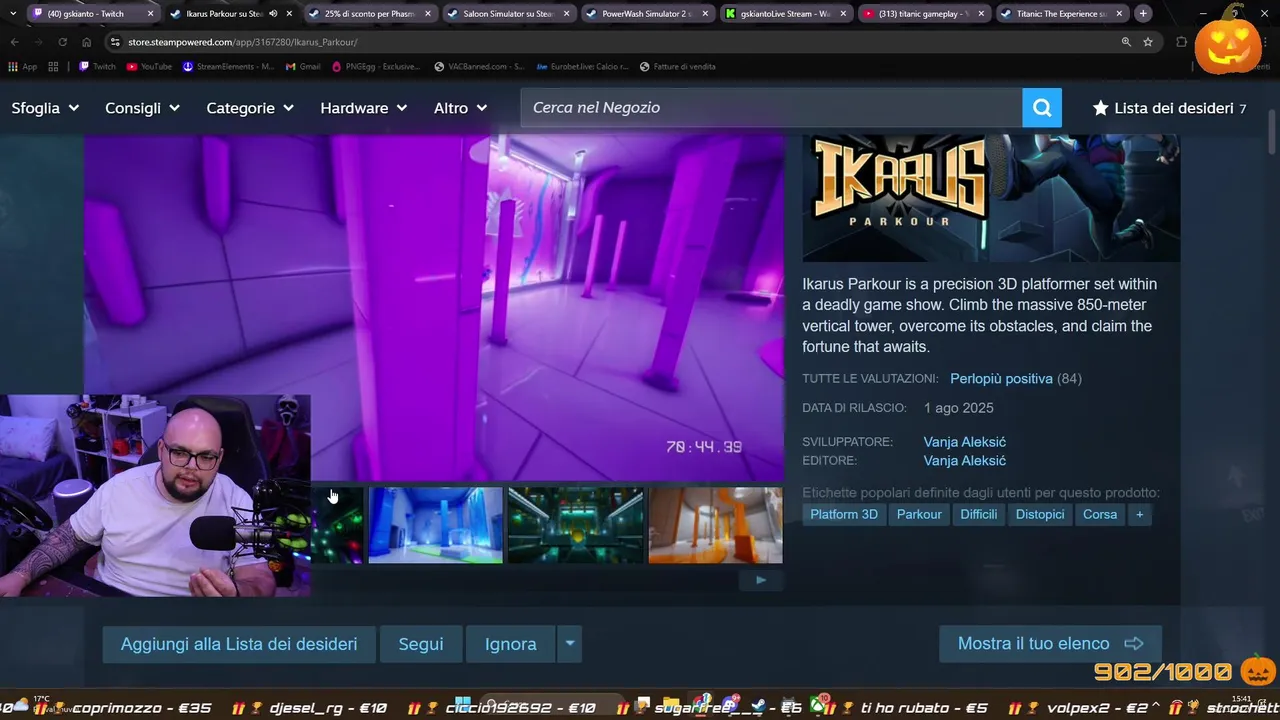Image resolution: width=1280 pixels, height=720 pixels.
Task: Open the Twitch bookmark
Action: (97, 67)
